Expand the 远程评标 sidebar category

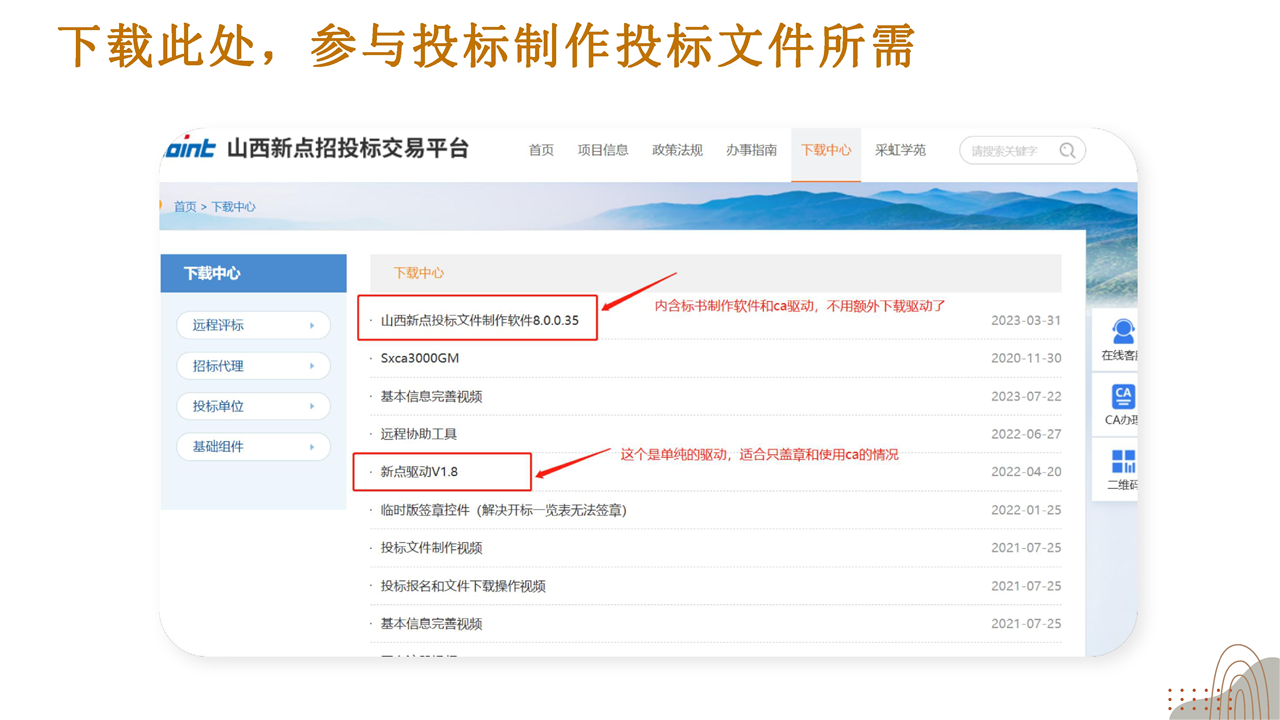tap(254, 325)
